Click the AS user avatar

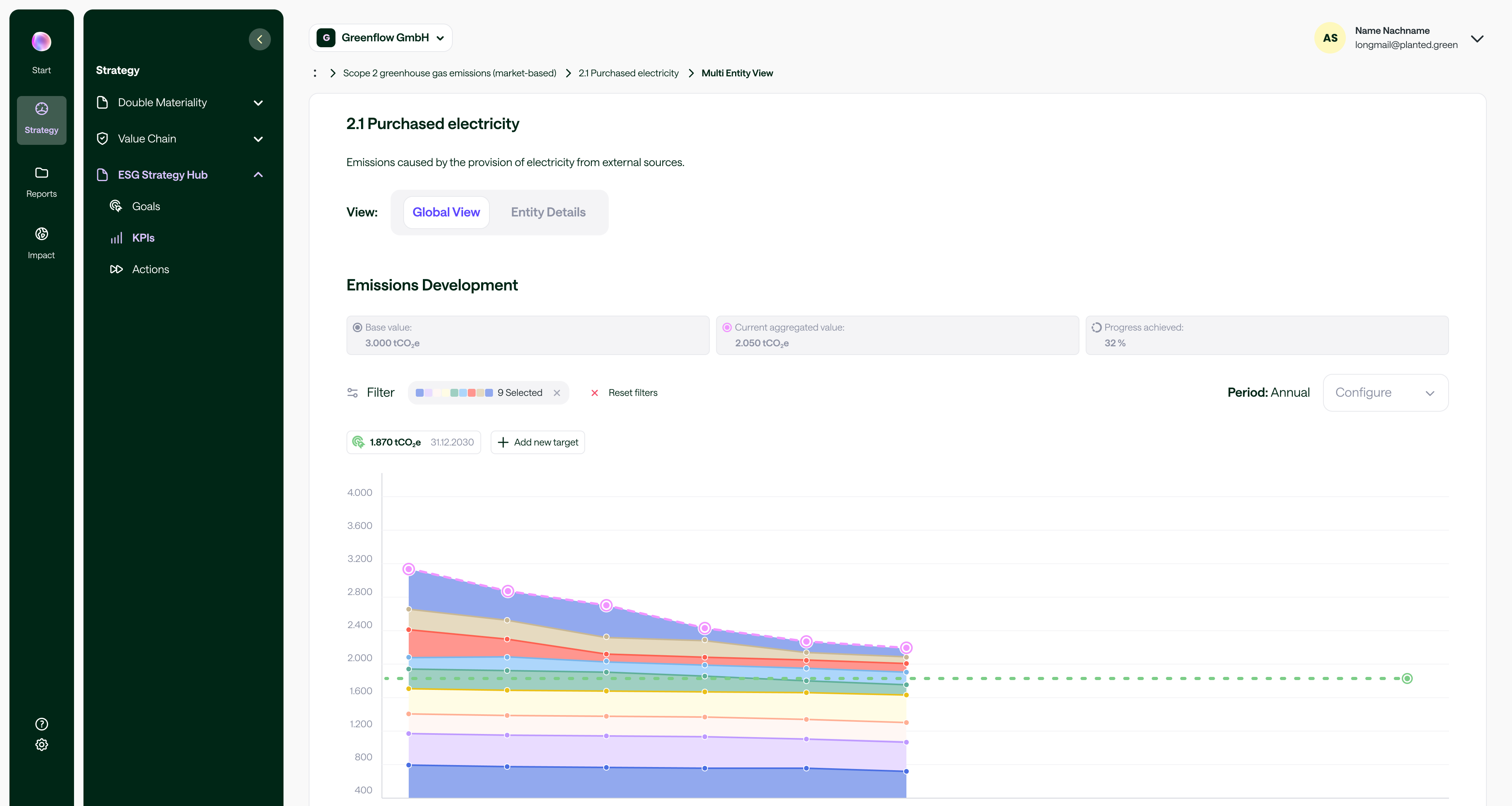click(1330, 37)
